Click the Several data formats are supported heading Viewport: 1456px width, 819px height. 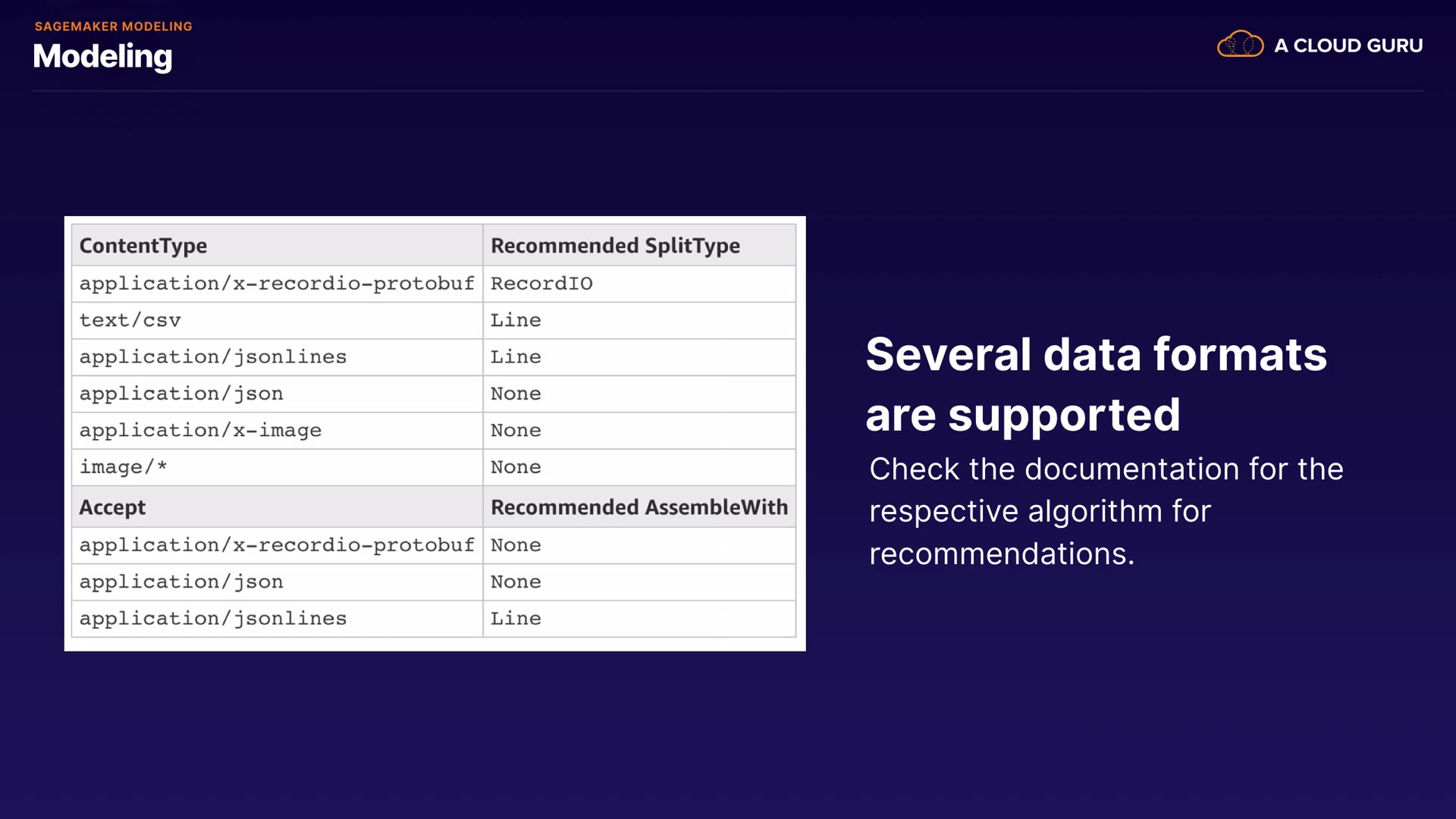1097,384
